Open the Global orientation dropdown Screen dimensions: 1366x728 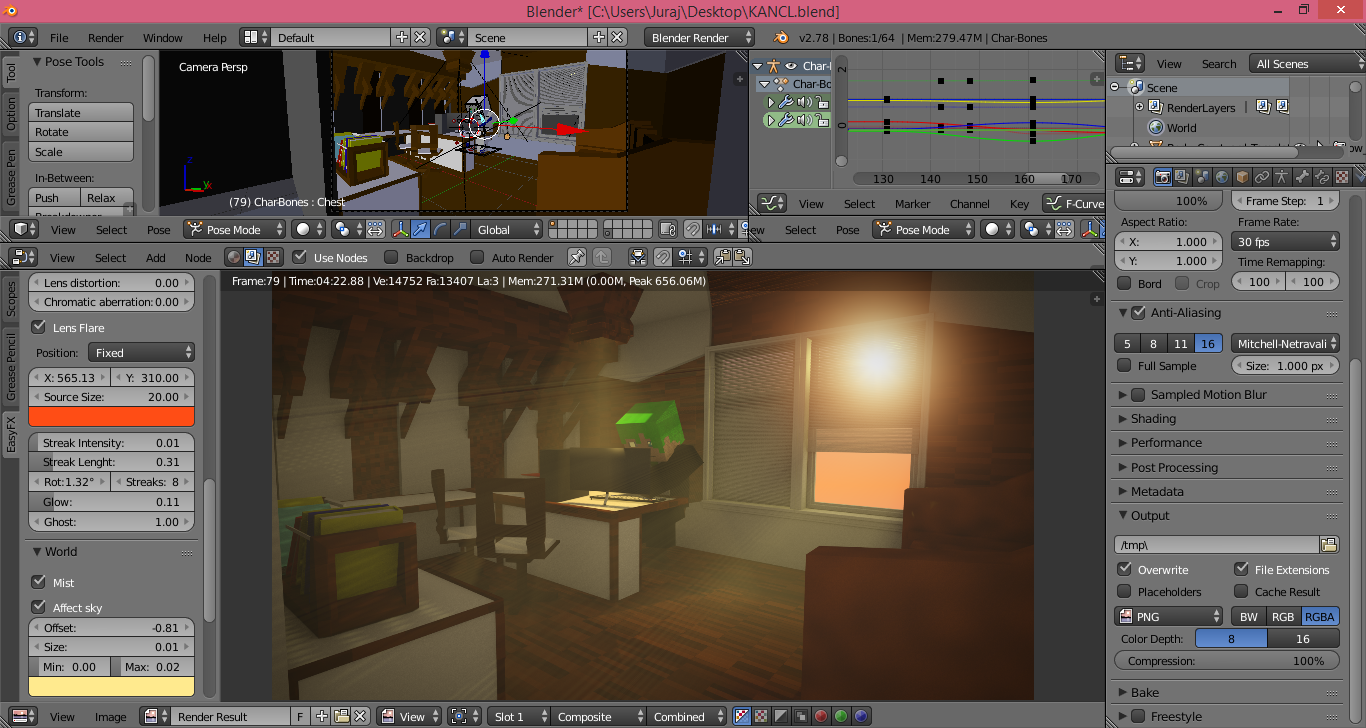(x=505, y=229)
